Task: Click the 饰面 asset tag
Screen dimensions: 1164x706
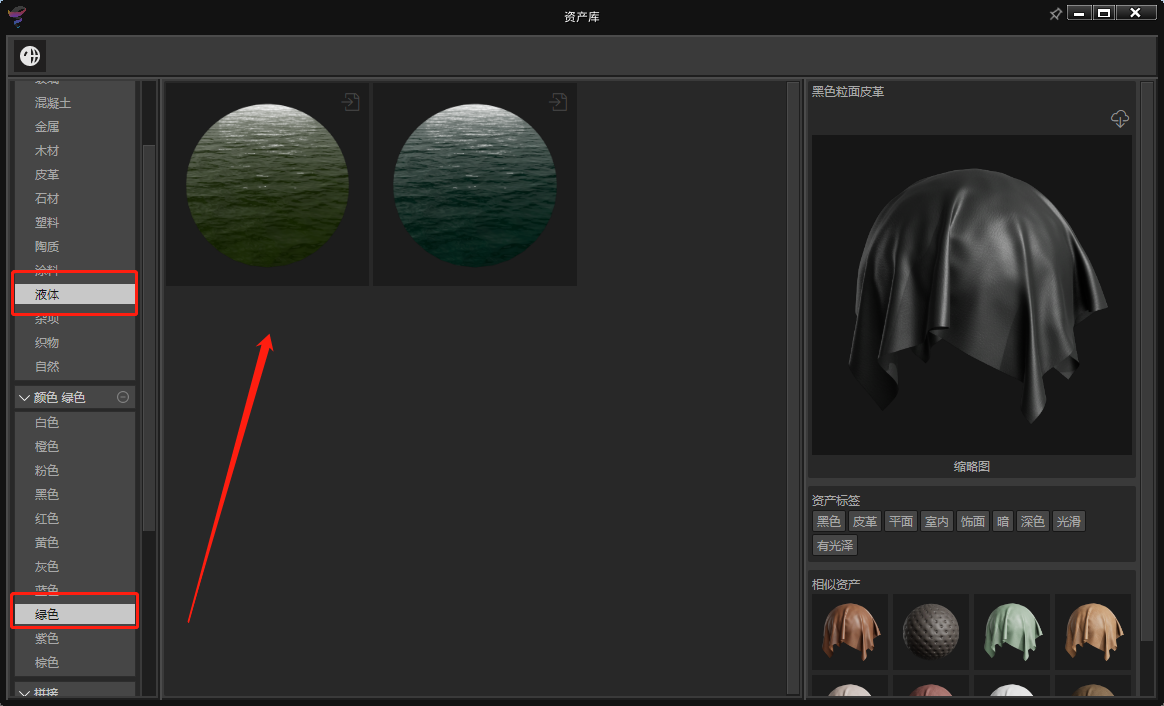Action: 972,521
